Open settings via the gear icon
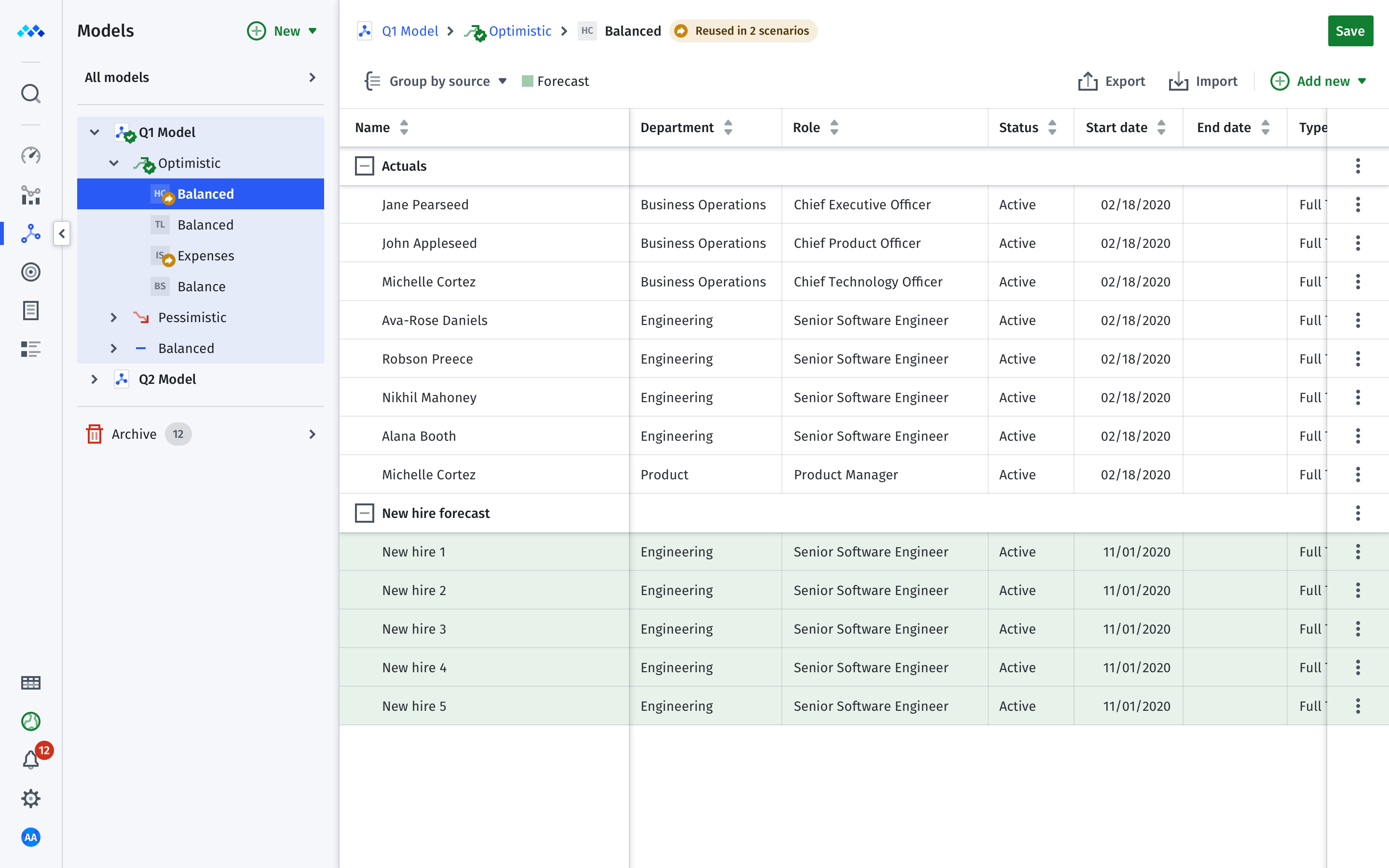The image size is (1389, 868). click(x=30, y=798)
